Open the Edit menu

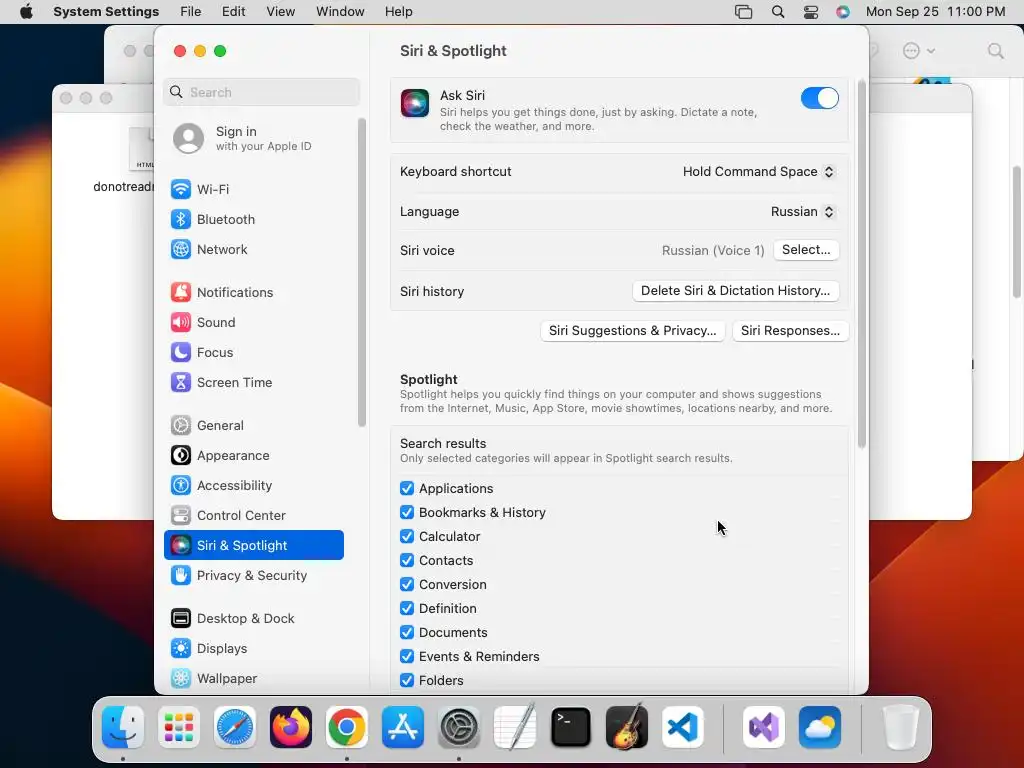(x=233, y=12)
